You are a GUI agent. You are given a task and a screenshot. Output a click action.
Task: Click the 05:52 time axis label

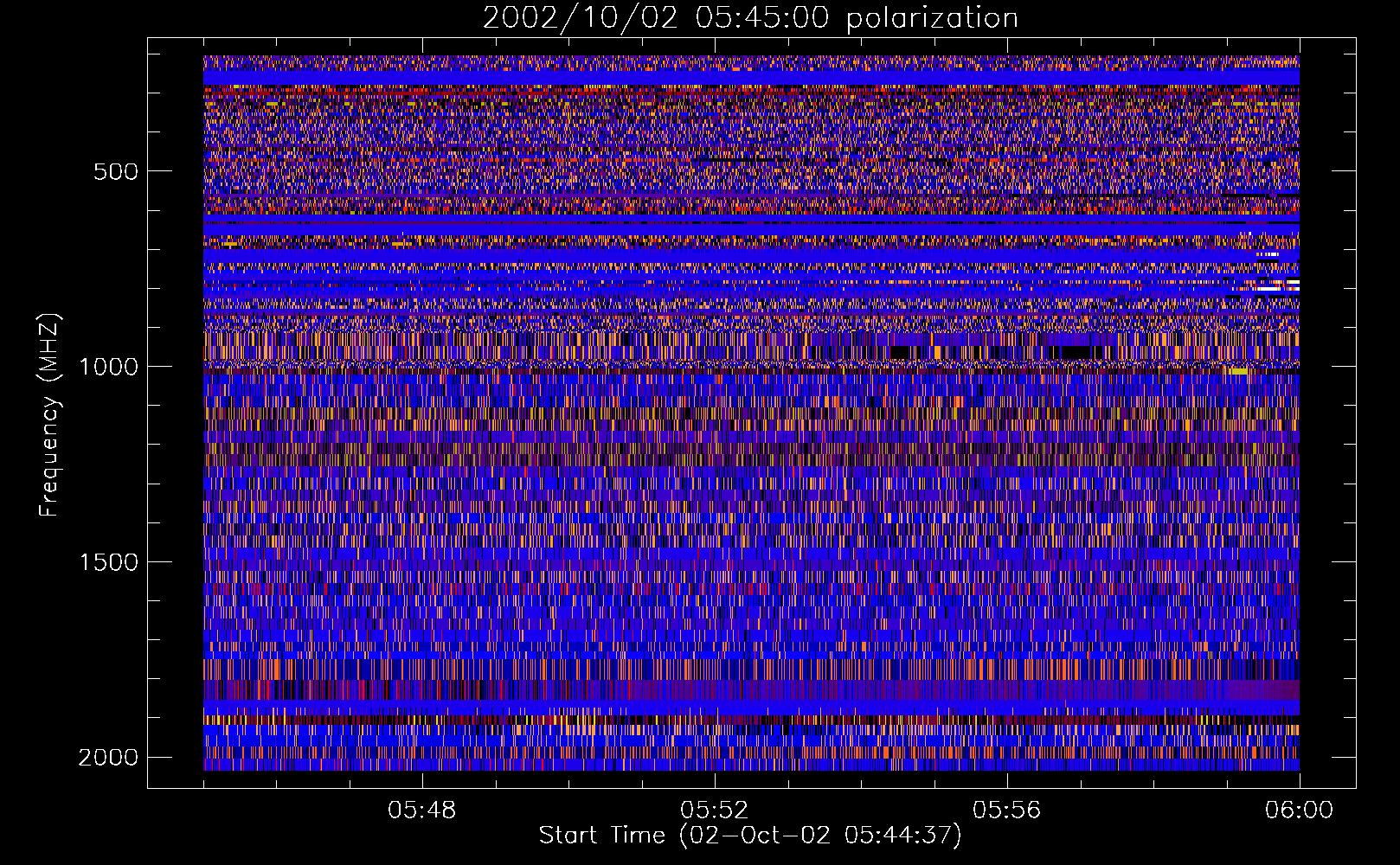(714, 811)
